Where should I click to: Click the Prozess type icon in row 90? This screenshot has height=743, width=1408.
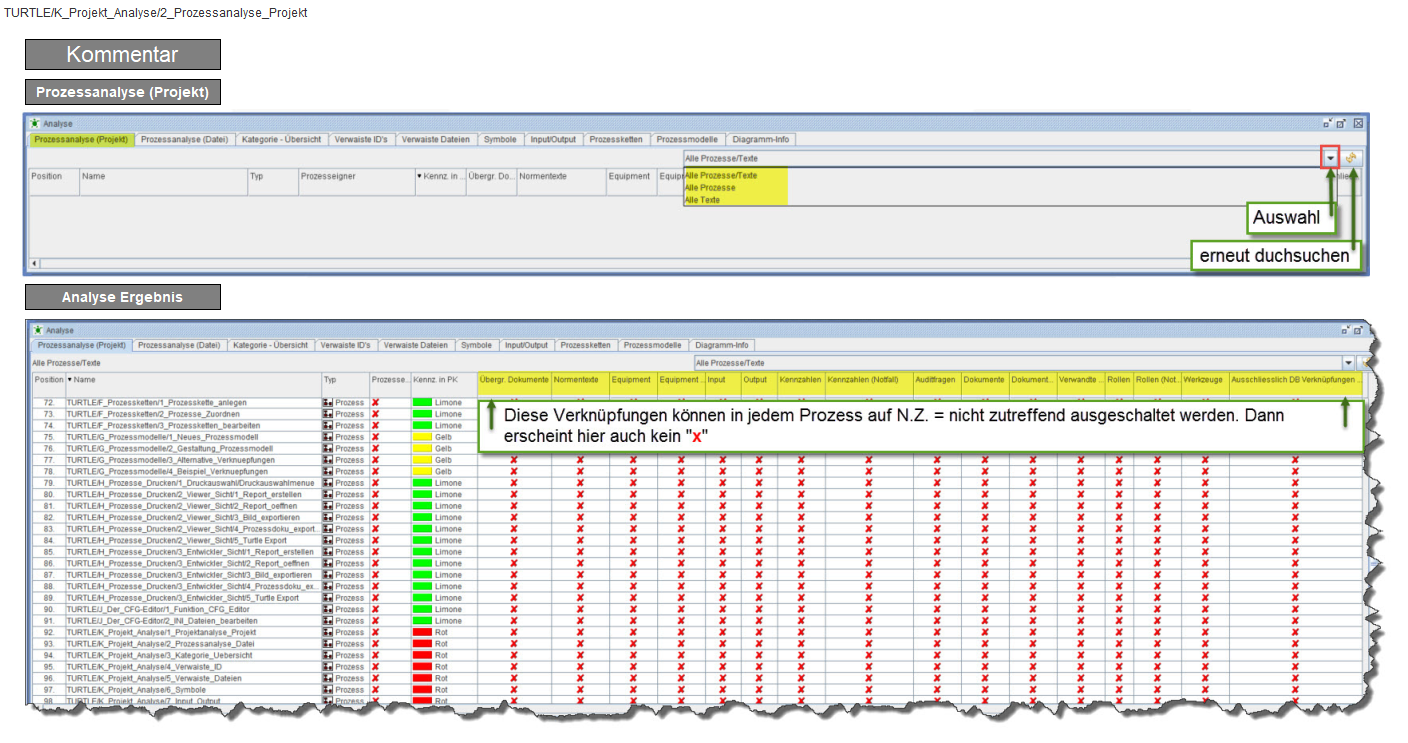coord(328,609)
